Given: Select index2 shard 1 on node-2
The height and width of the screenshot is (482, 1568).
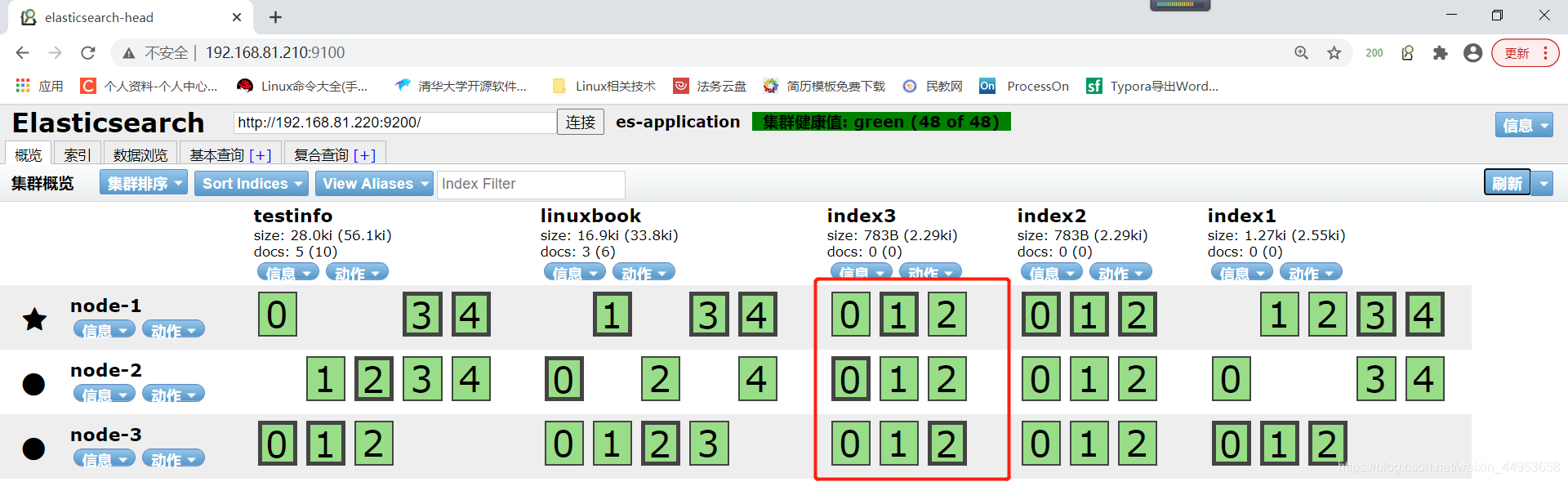Looking at the screenshot, I should click(1089, 379).
